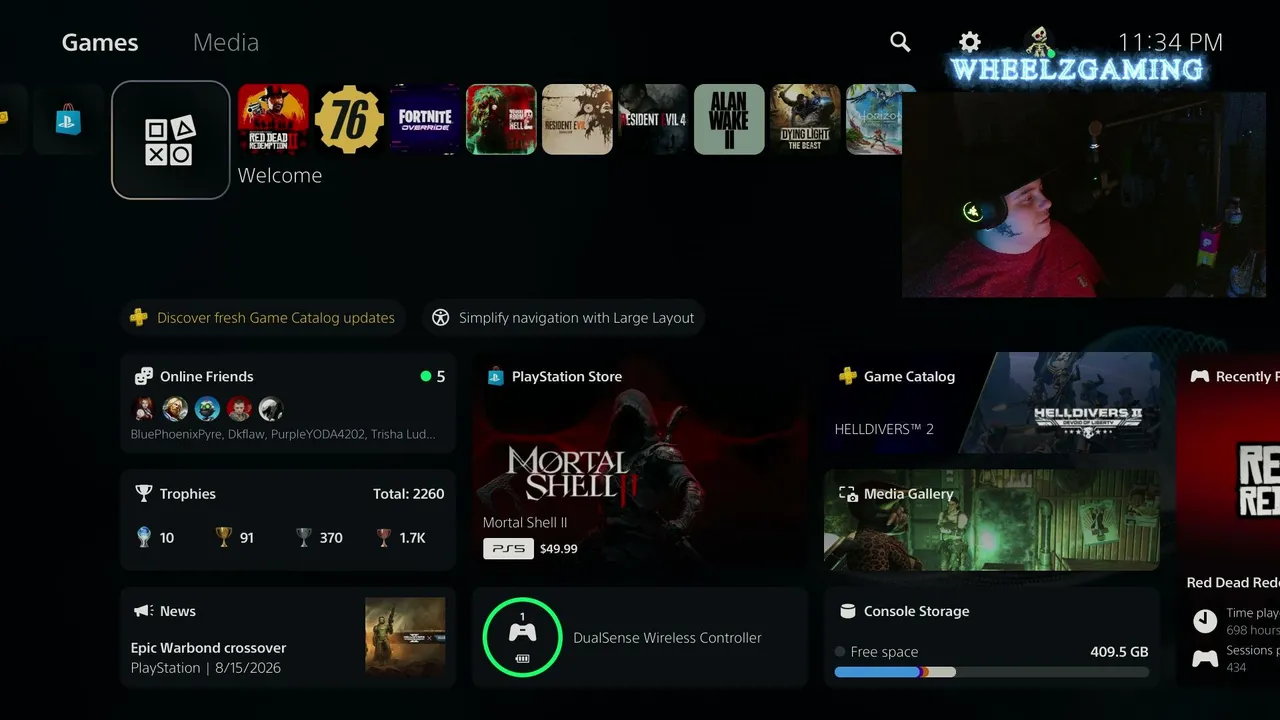The width and height of the screenshot is (1280, 720).
Task: Click the $49.99 price for Mortal Shell II
Action: click(558, 549)
